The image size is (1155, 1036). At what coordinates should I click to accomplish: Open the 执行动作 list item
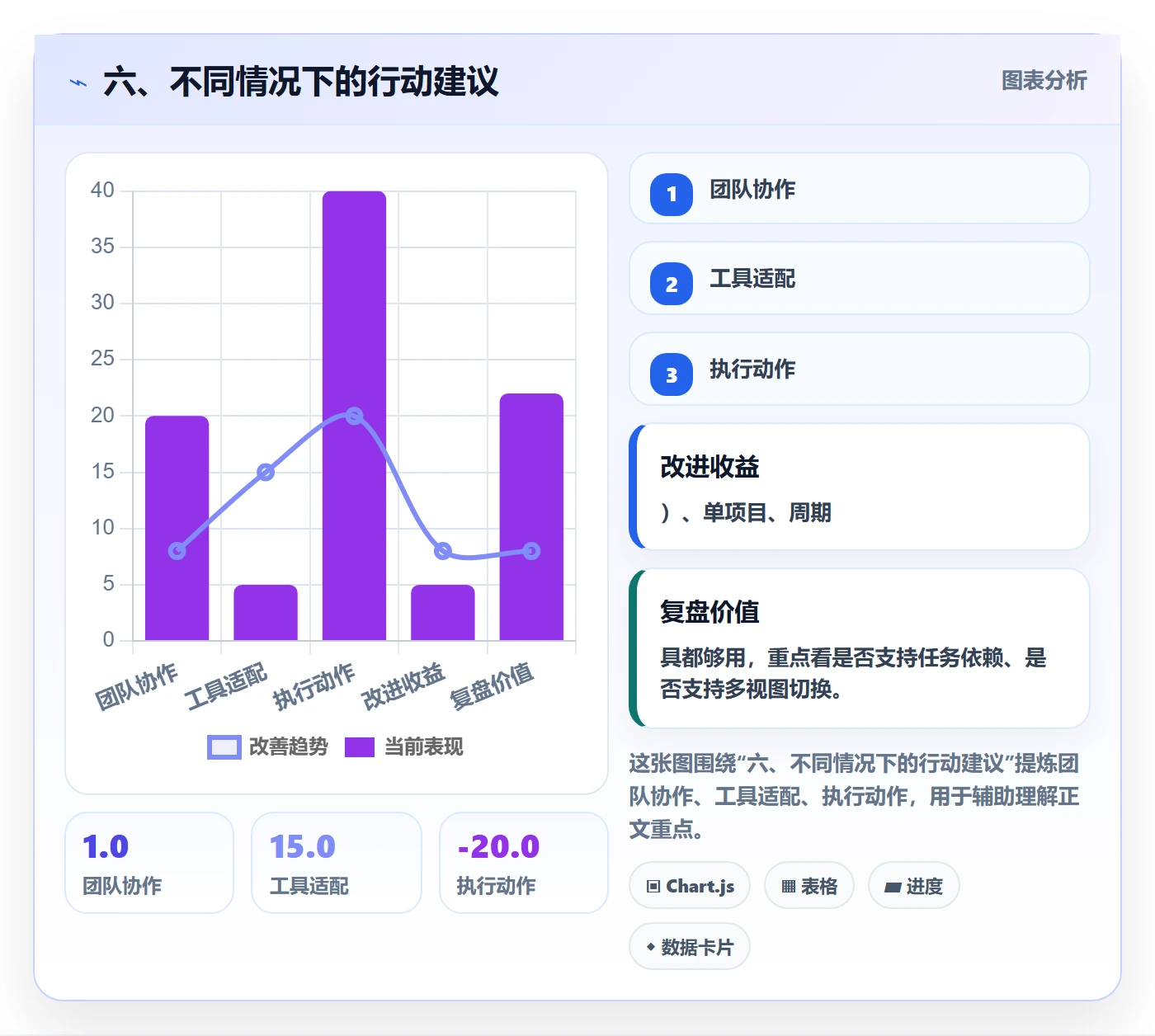pyautogui.click(x=860, y=369)
